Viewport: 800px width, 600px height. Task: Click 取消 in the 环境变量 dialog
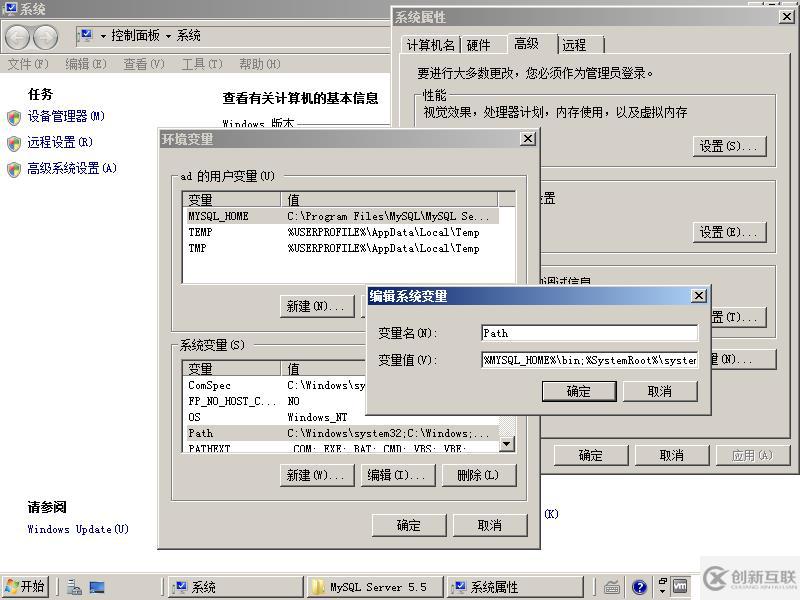[490, 525]
